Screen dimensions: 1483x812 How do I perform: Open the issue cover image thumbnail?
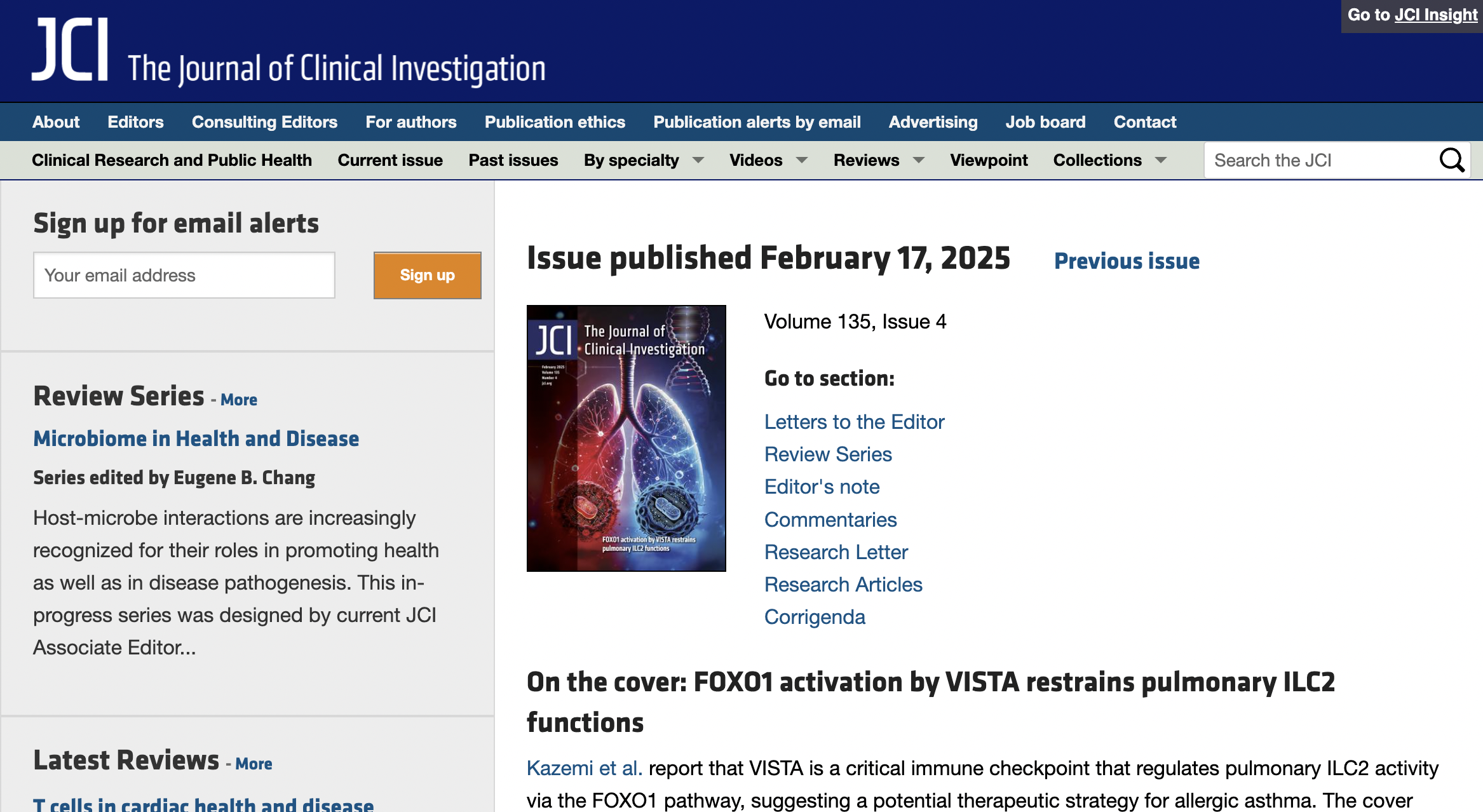tap(626, 438)
